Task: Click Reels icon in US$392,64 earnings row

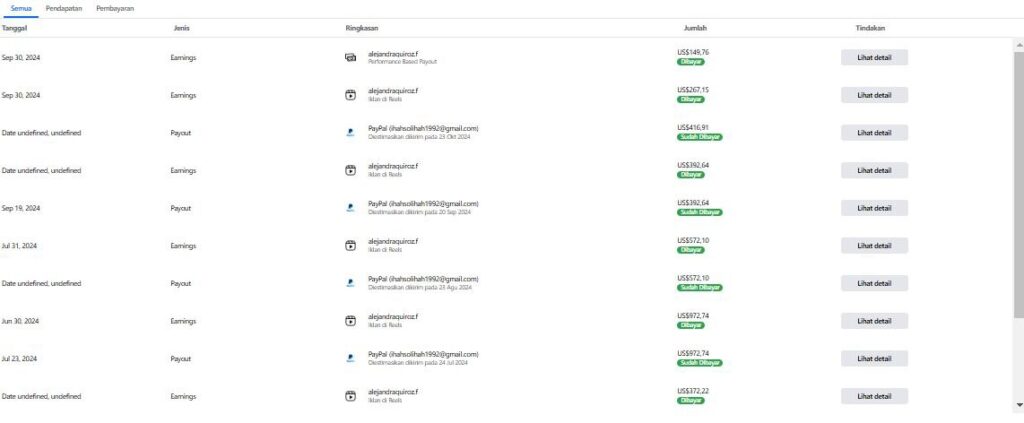Action: [351, 170]
